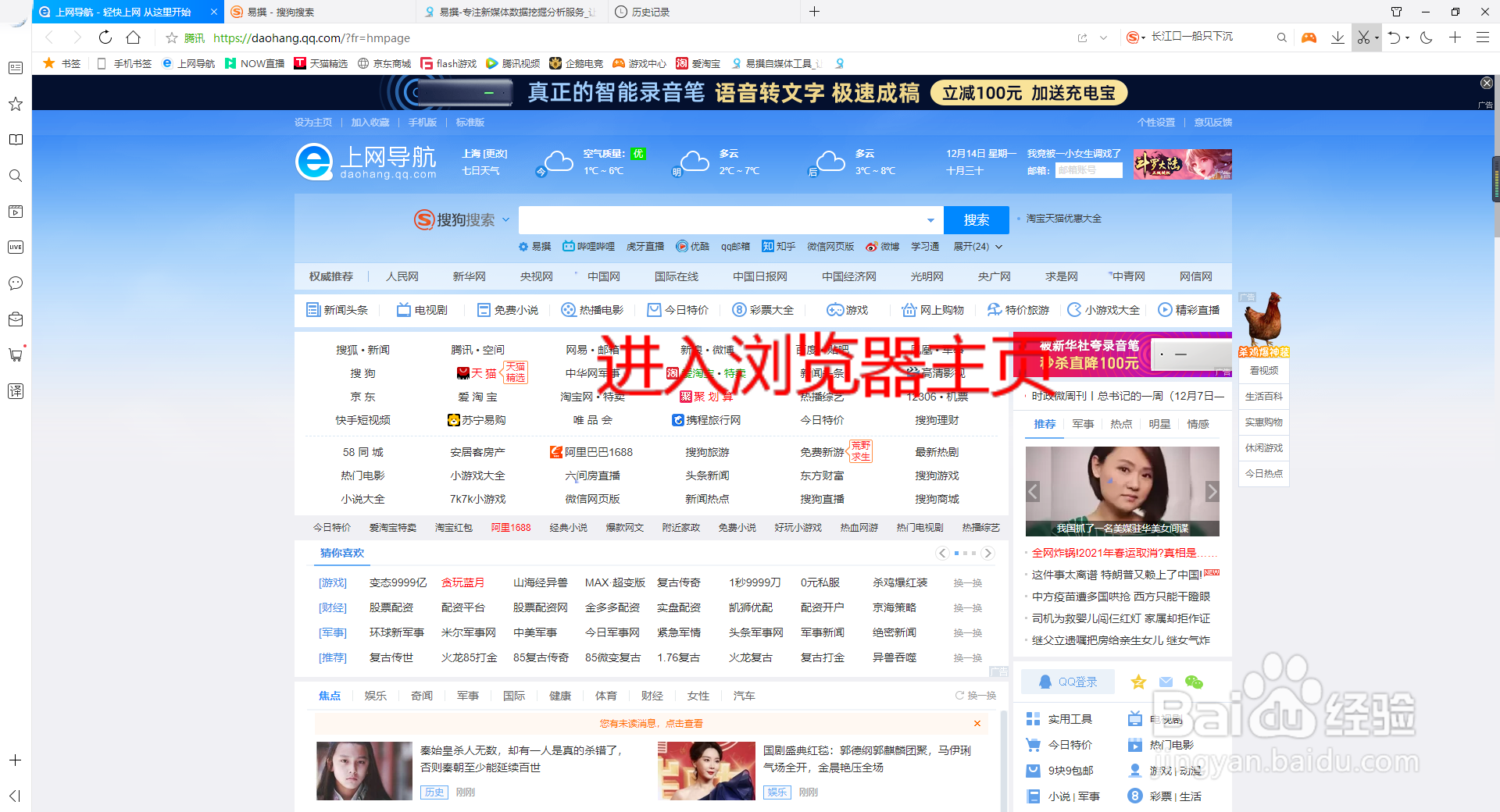The width and height of the screenshot is (1500, 812).
Task: Select the 军事 news tab in right panel
Action: pos(1083,424)
